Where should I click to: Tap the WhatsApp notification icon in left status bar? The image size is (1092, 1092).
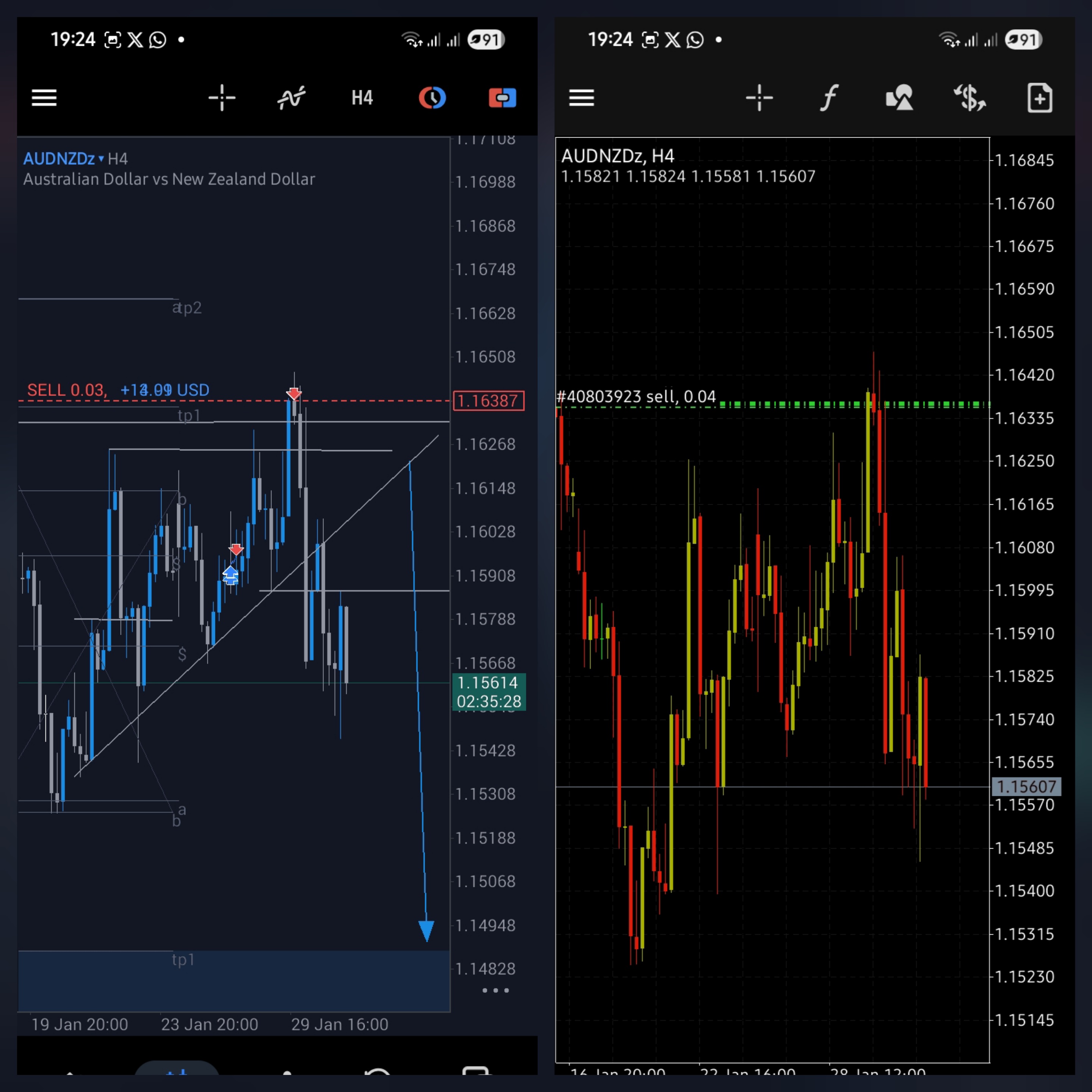pos(158,39)
